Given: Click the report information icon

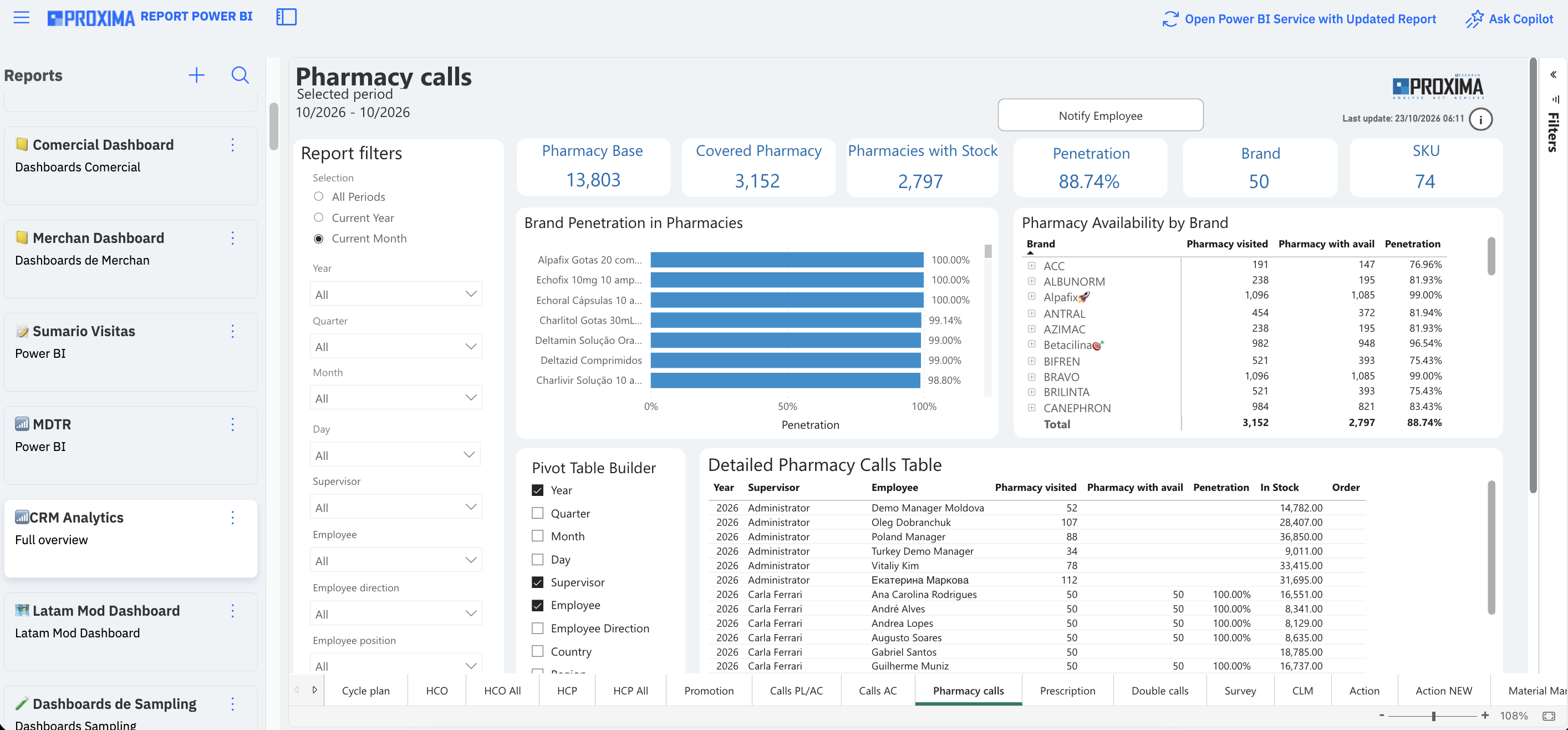Looking at the screenshot, I should [x=1480, y=119].
